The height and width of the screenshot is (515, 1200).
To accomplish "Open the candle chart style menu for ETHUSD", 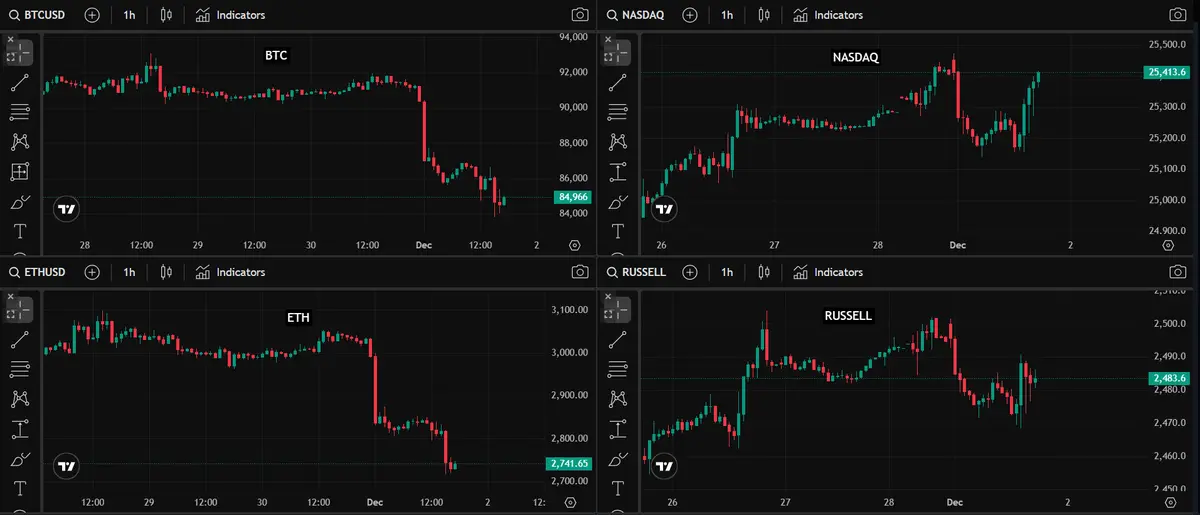I will [166, 272].
